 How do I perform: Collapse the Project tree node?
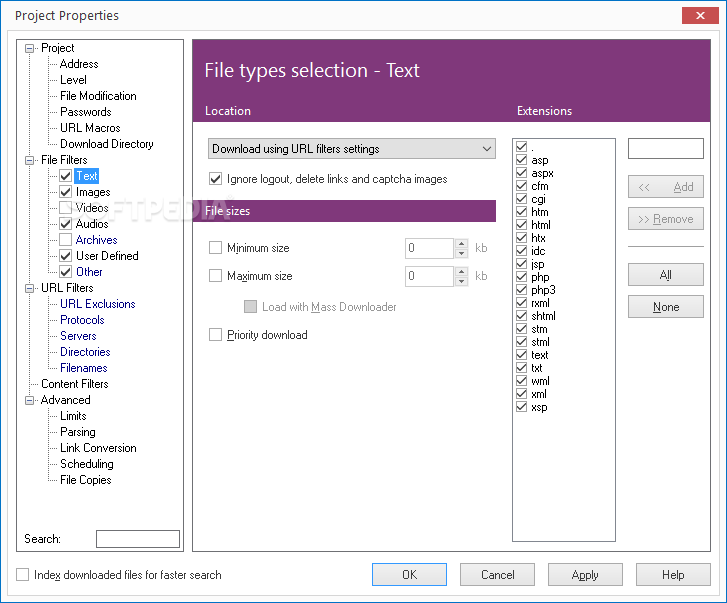30,48
